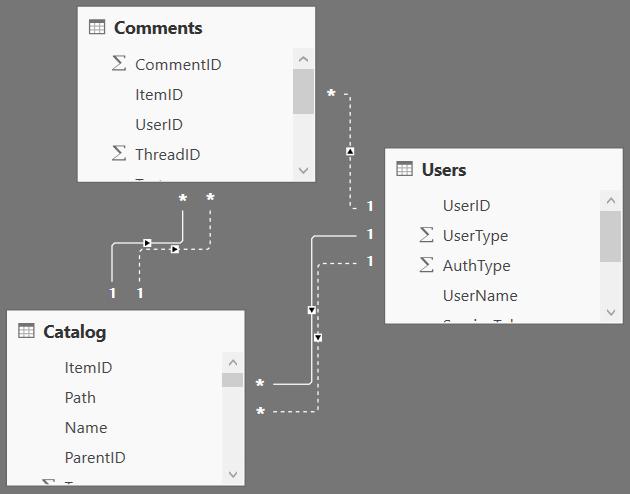630x494 pixels.
Task: Click the Users table icon
Action: [404, 169]
